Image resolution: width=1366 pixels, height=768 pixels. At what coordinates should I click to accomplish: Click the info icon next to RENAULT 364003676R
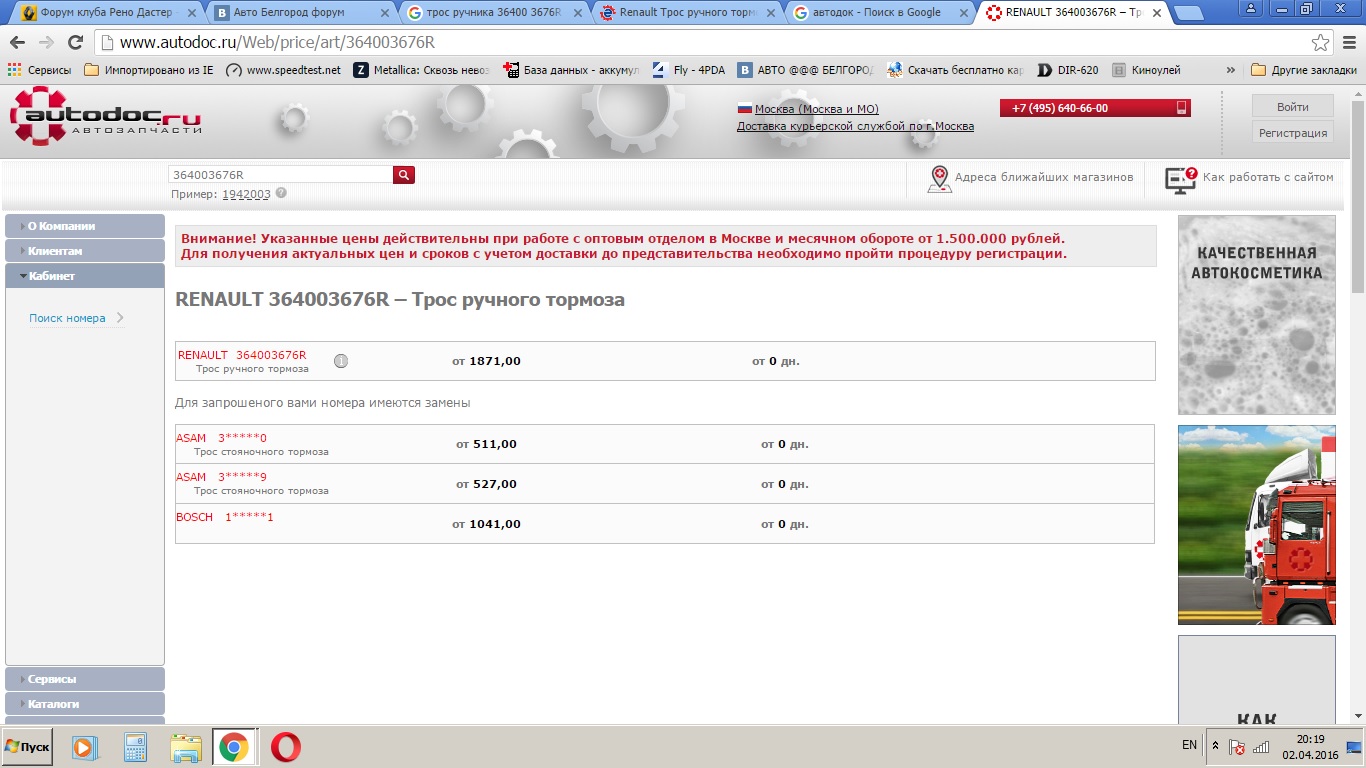(341, 361)
